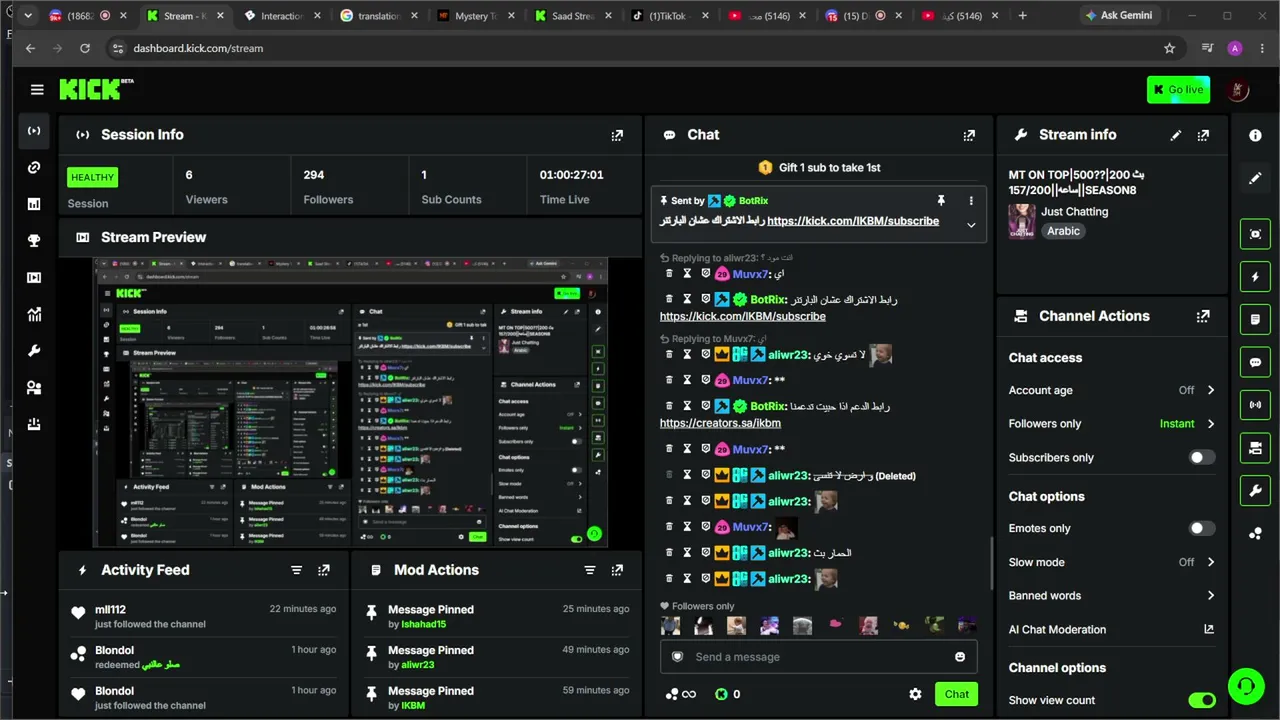Expand Followers only settings
Viewport: 1280px width, 720px height.
1210,424
